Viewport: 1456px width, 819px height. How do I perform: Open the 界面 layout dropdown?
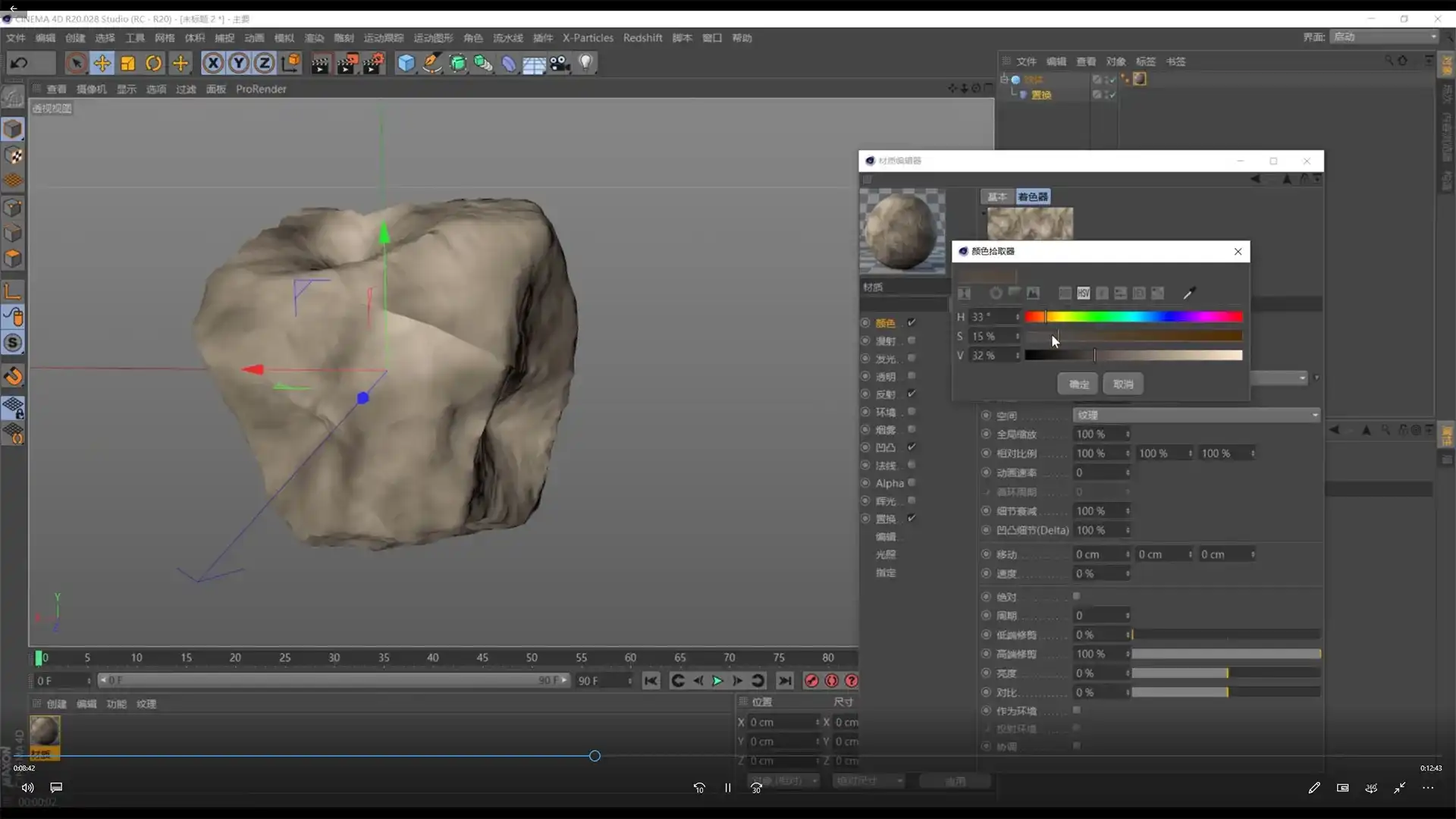1385,36
